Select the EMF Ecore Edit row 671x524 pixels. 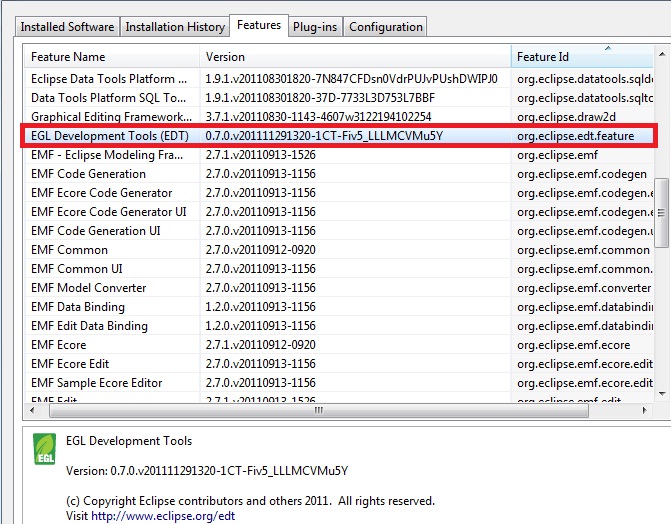click(x=339, y=364)
